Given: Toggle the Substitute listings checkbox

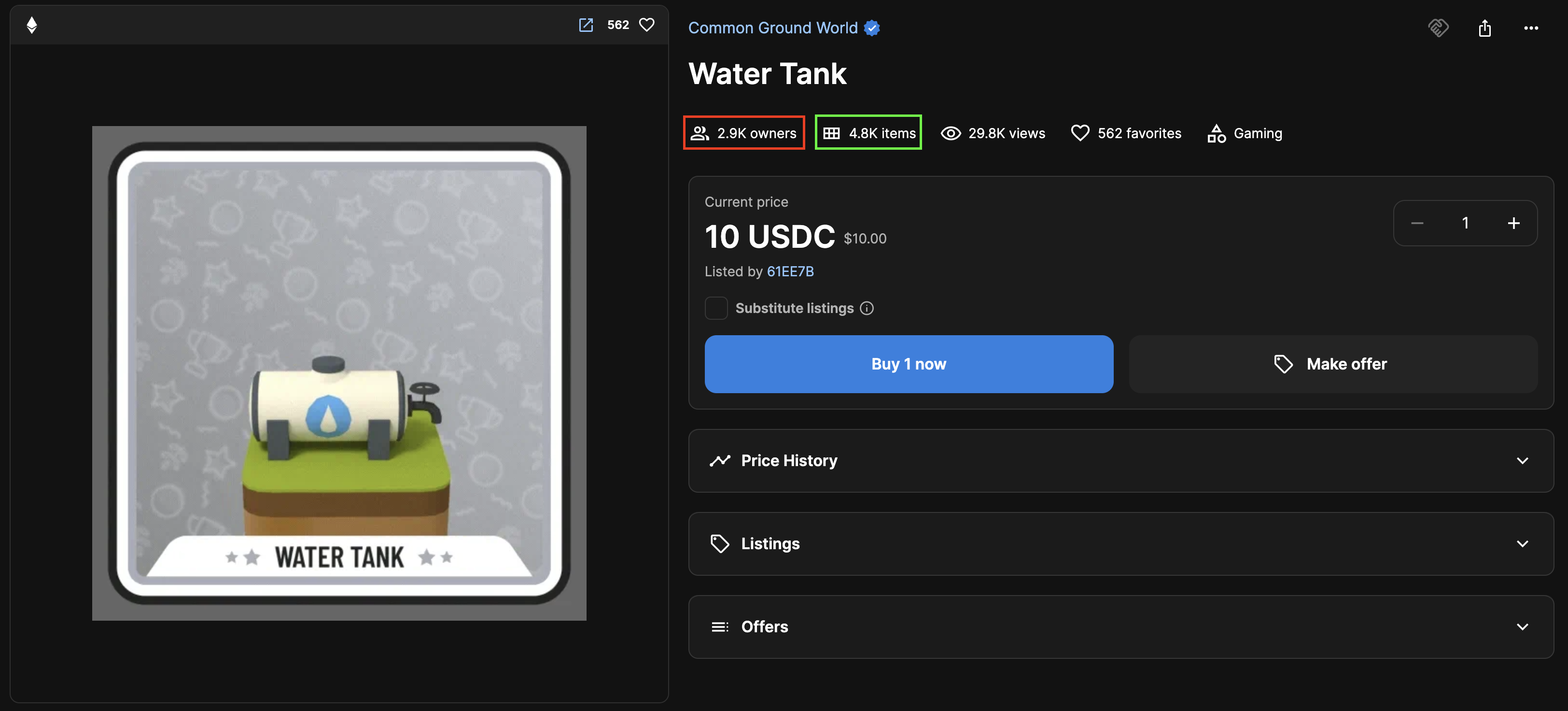Looking at the screenshot, I should (716, 308).
